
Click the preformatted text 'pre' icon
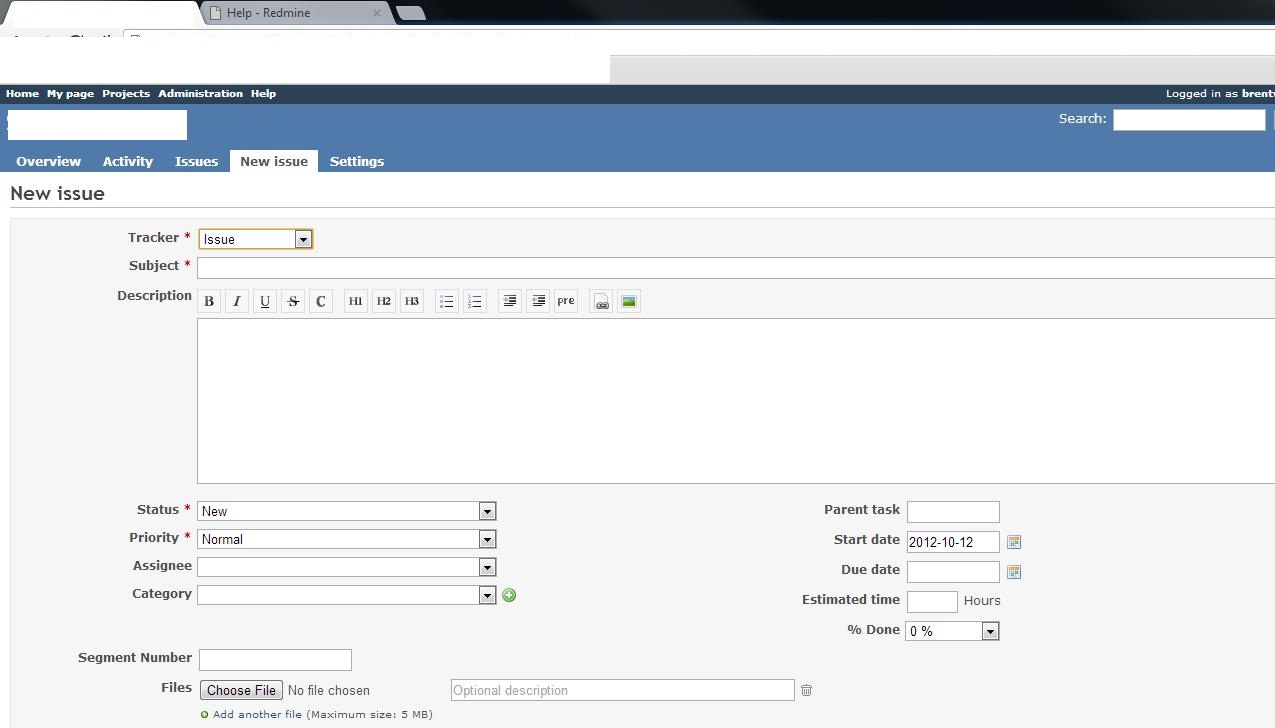(566, 301)
